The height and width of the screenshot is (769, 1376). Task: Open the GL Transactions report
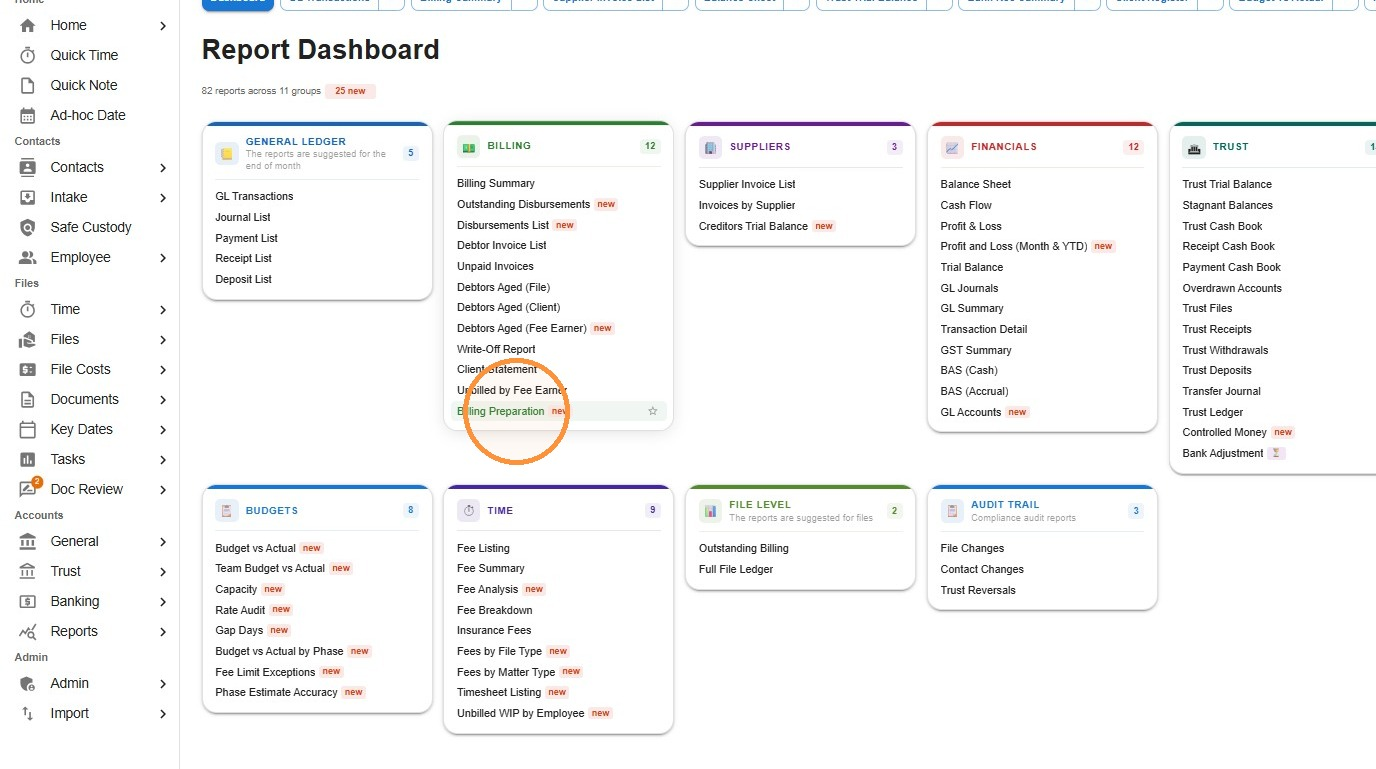tap(254, 196)
